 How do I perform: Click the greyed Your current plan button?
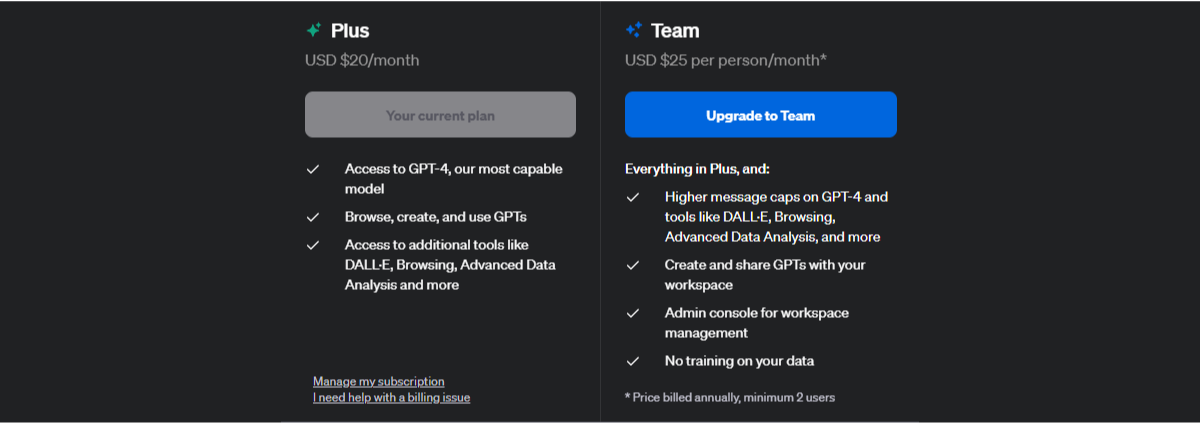(440, 115)
